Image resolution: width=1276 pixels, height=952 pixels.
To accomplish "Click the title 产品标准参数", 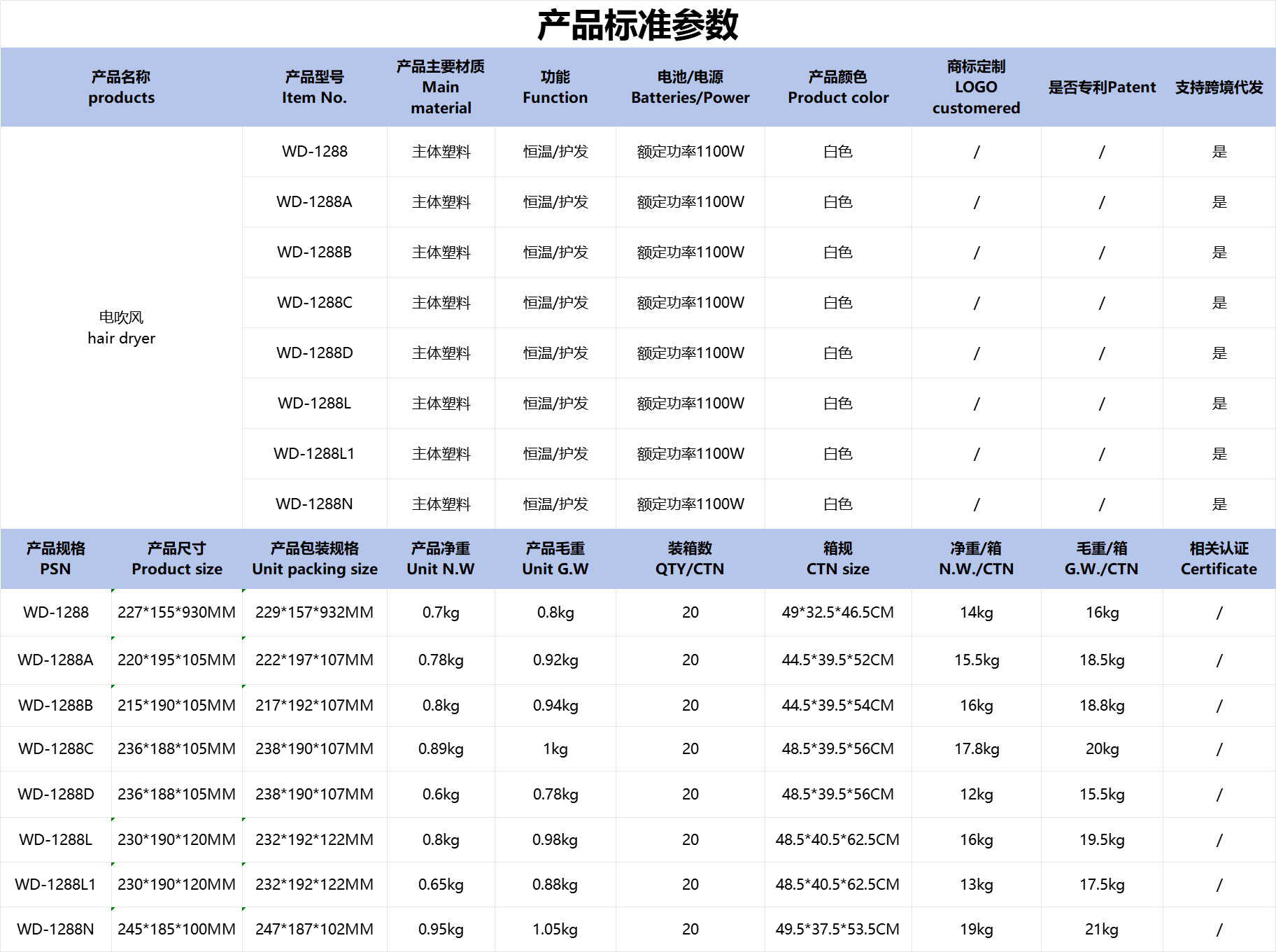I will pyautogui.click(x=637, y=25).
